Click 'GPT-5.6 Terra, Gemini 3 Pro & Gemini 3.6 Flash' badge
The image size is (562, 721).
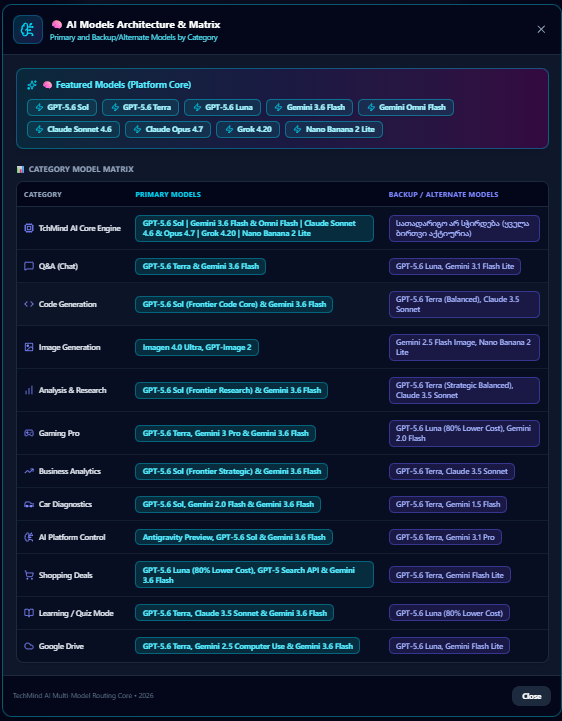pos(225,433)
